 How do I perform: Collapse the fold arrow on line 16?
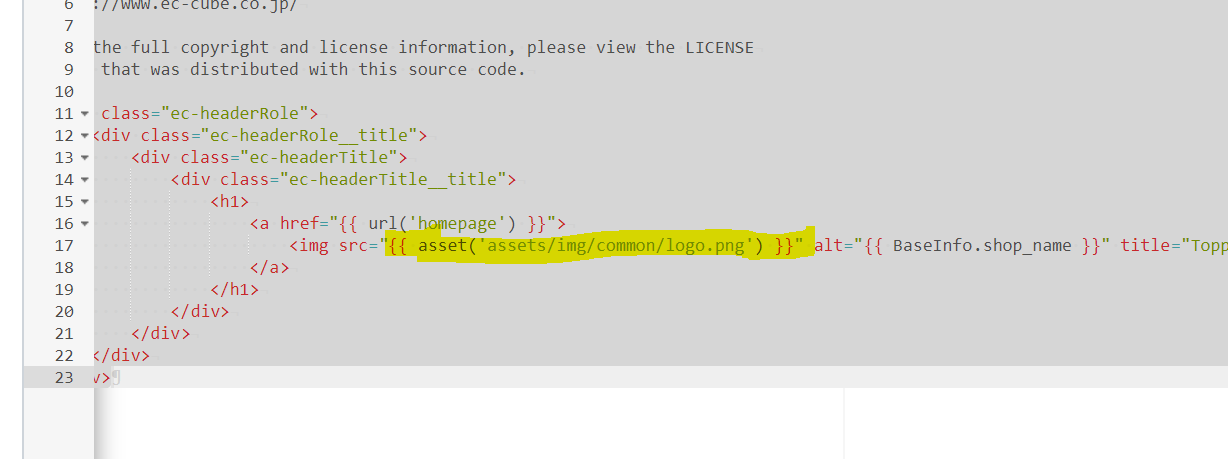(84, 224)
